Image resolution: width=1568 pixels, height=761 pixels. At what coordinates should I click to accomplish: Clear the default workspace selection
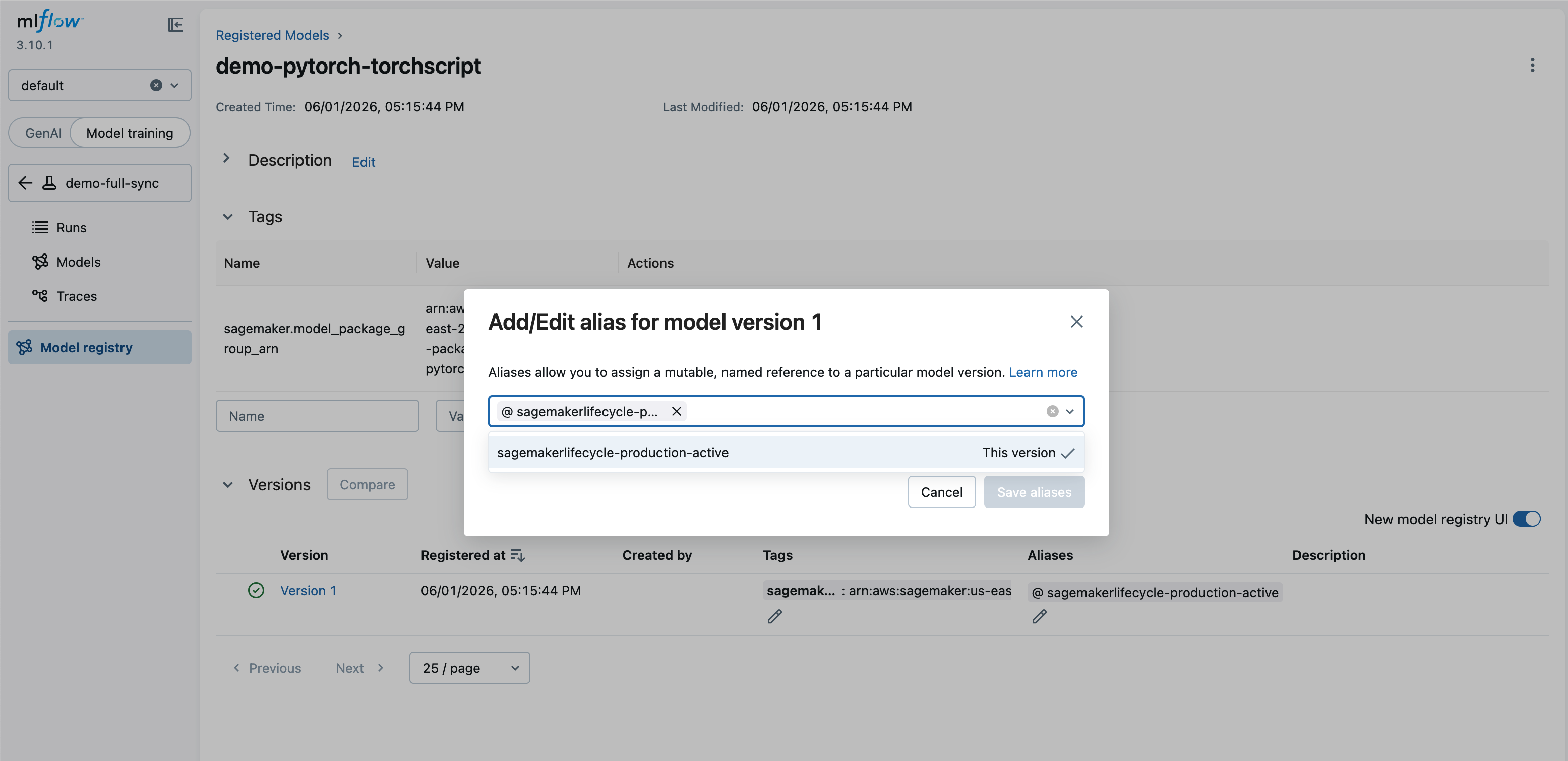pyautogui.click(x=156, y=85)
